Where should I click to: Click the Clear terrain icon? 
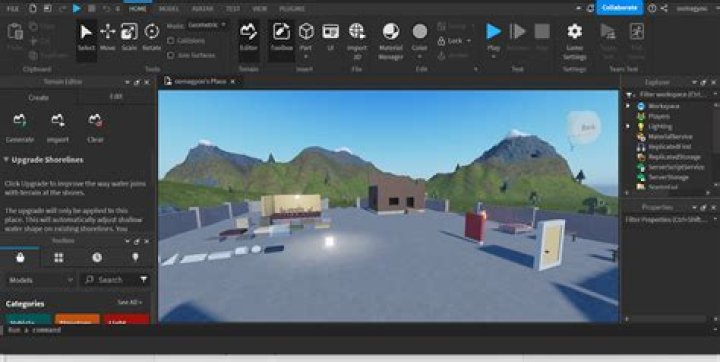(95, 120)
